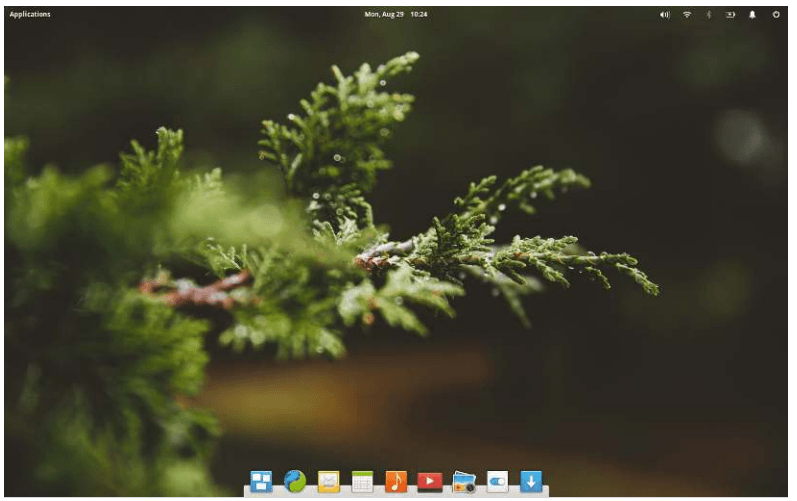The image size is (797, 501).
Task: Open the battery power indicator
Action: point(730,15)
